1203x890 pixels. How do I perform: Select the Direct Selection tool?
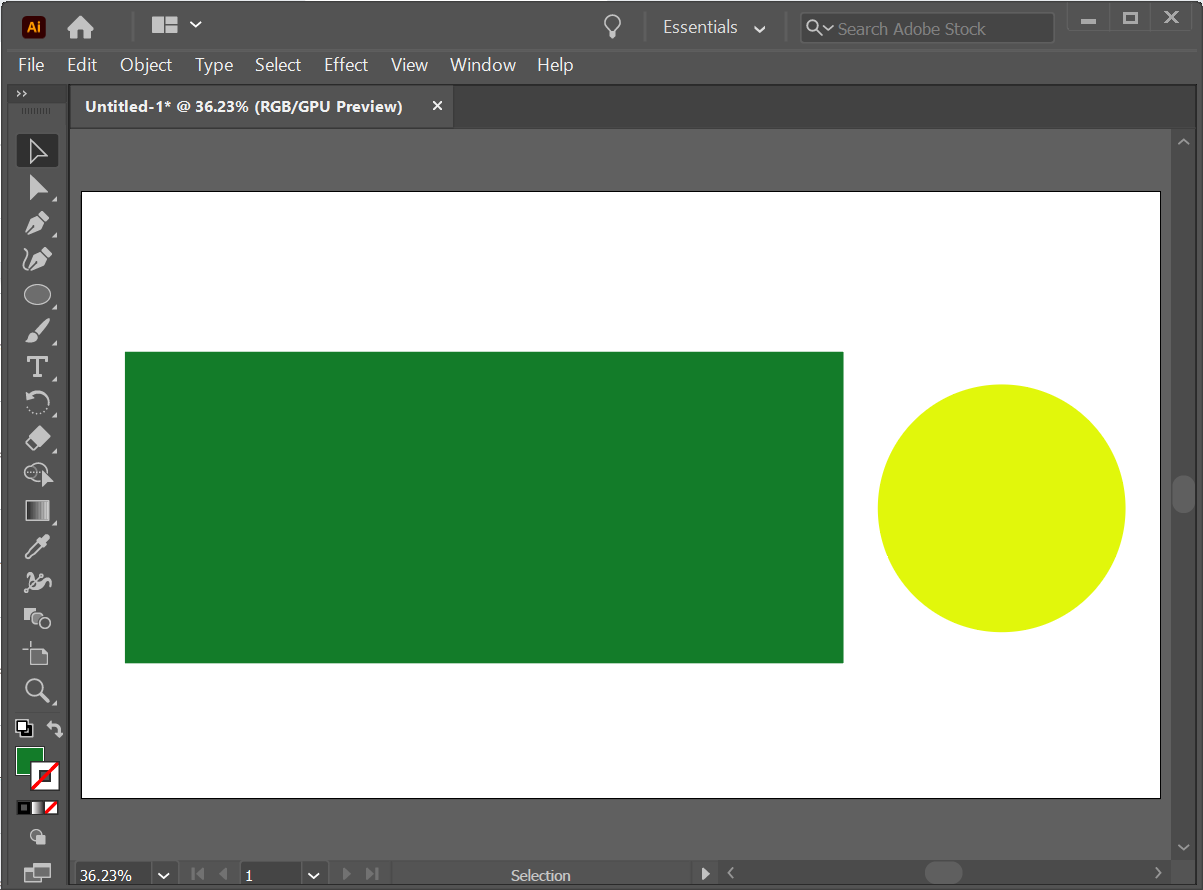(37, 187)
